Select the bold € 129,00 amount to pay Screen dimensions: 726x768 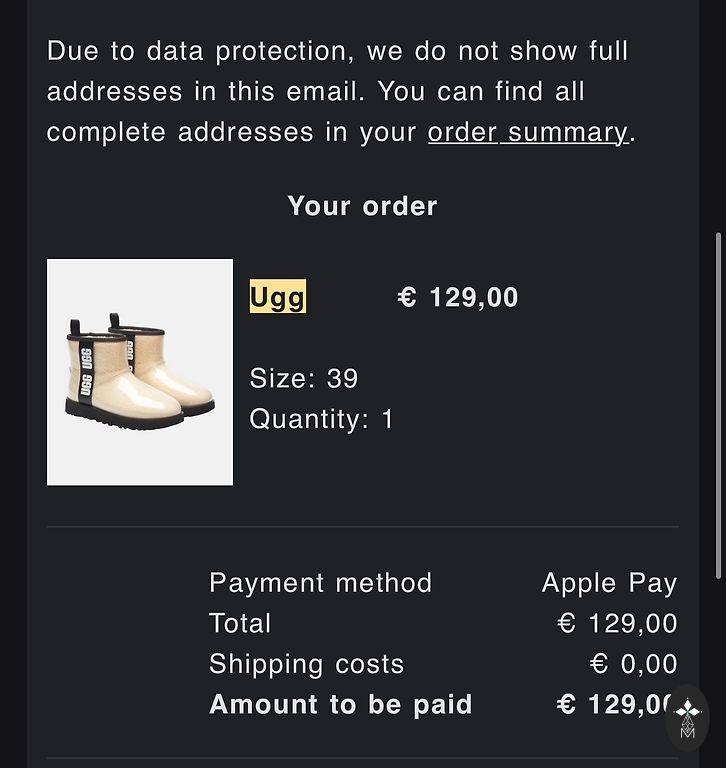click(612, 704)
